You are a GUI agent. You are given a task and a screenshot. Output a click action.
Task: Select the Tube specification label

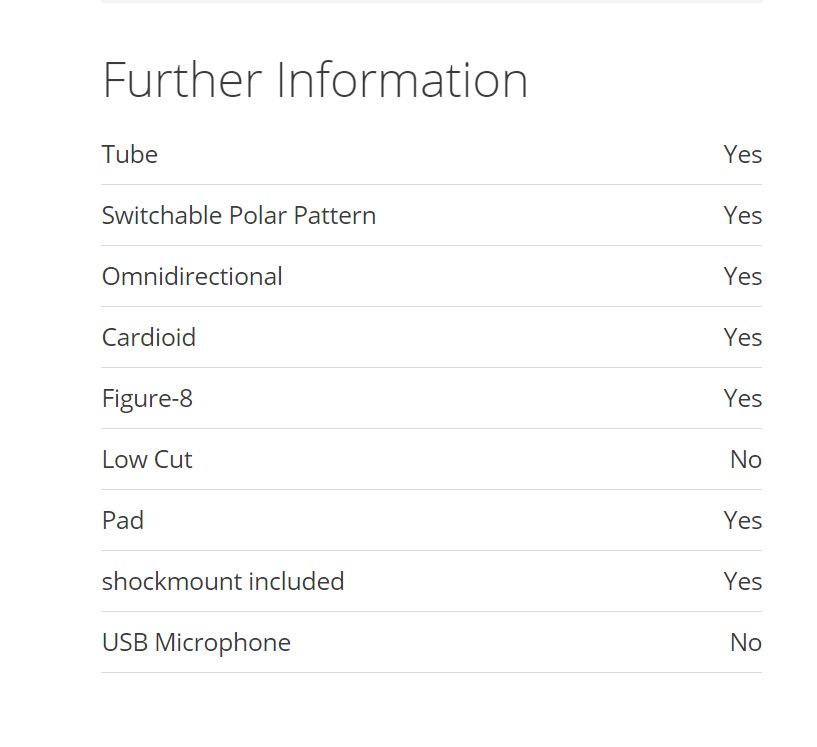coord(130,154)
